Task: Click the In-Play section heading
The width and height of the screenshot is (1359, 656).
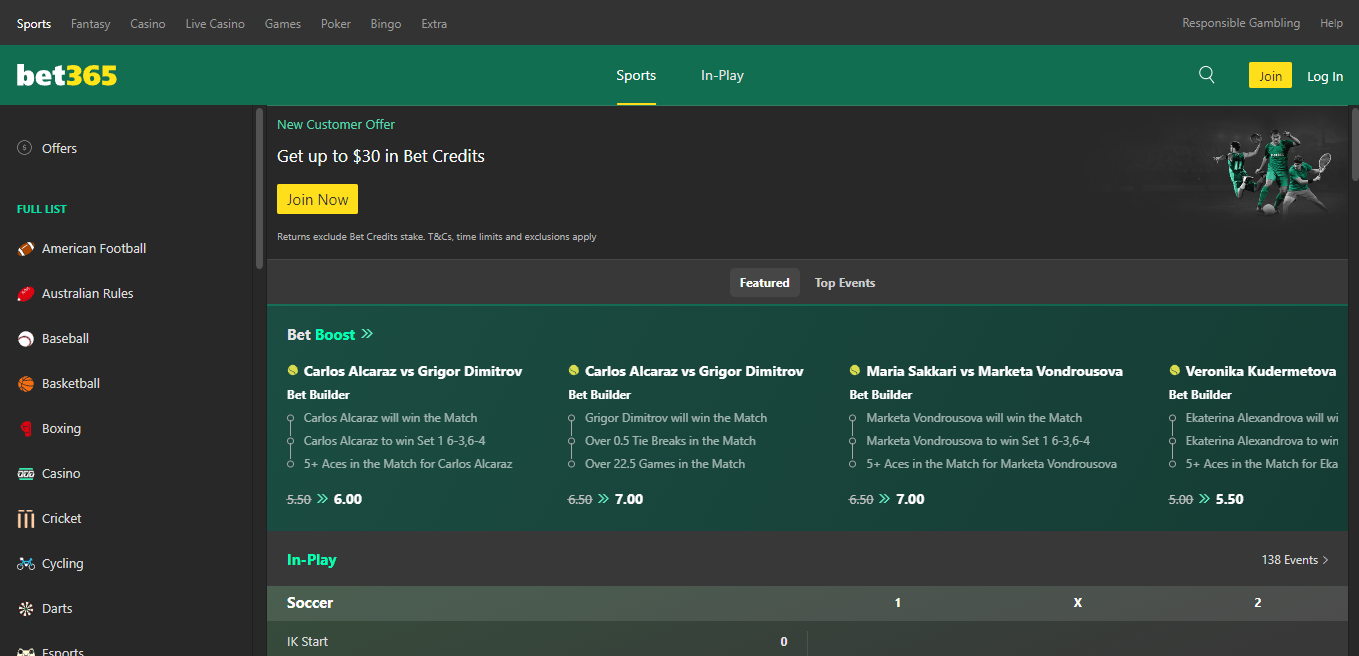Action: tap(312, 560)
